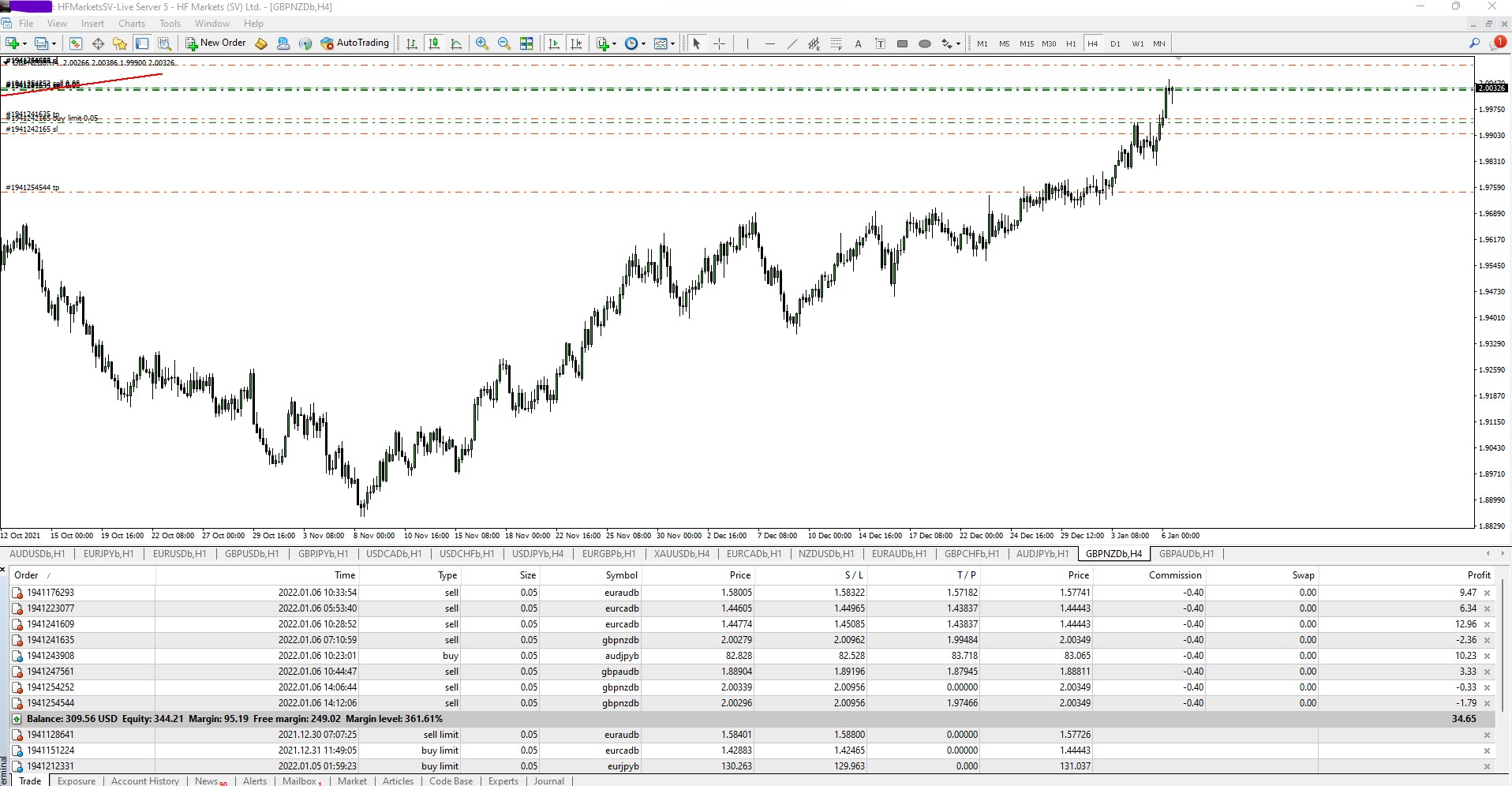The height and width of the screenshot is (786, 1512).
Task: Select the Ellipse shape tool
Action: 925,43
